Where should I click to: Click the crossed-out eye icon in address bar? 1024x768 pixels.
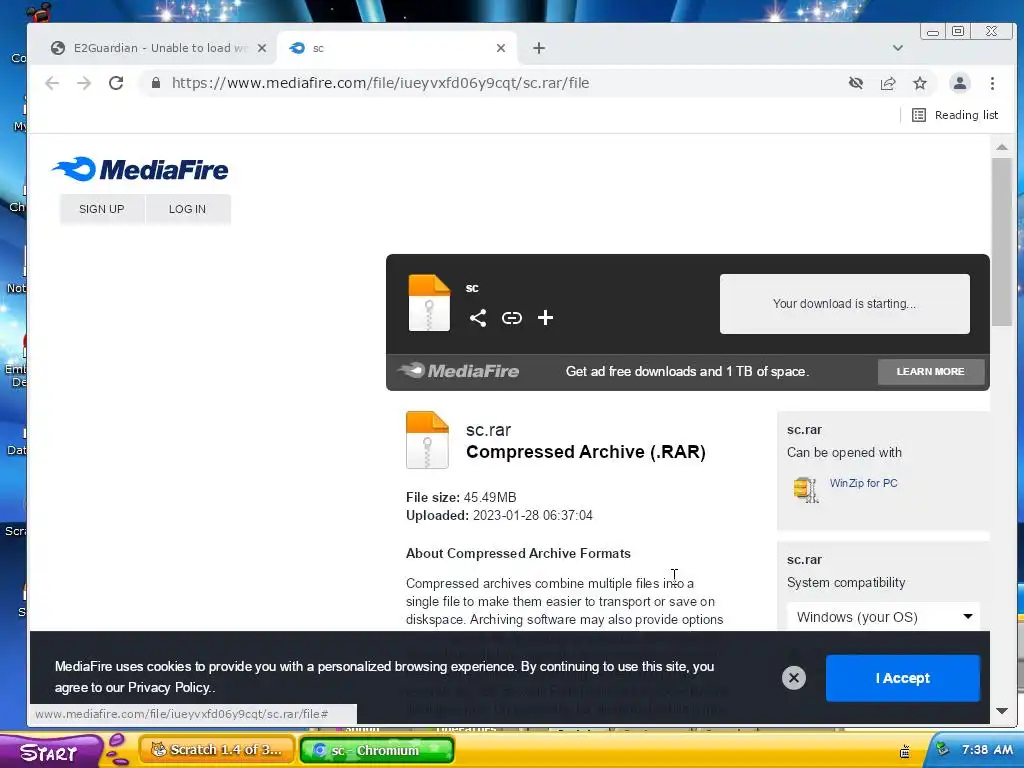click(856, 83)
